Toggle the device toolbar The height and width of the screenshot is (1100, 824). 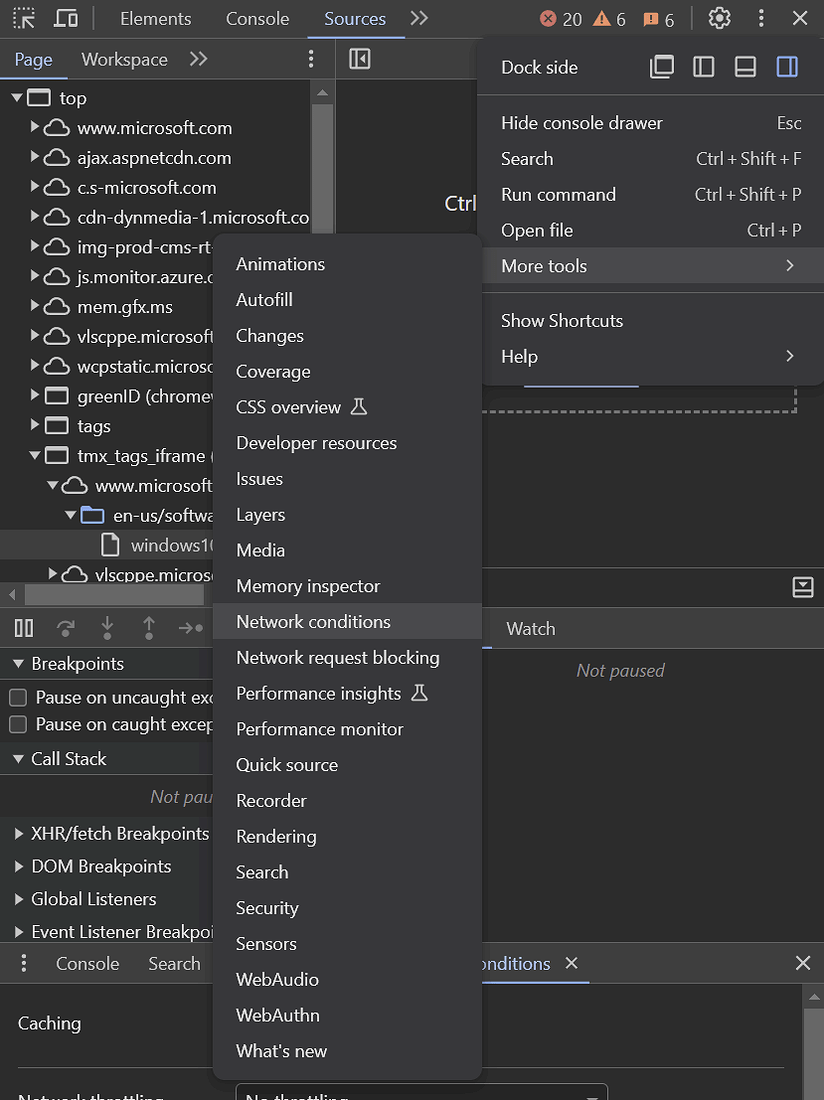pos(66,18)
